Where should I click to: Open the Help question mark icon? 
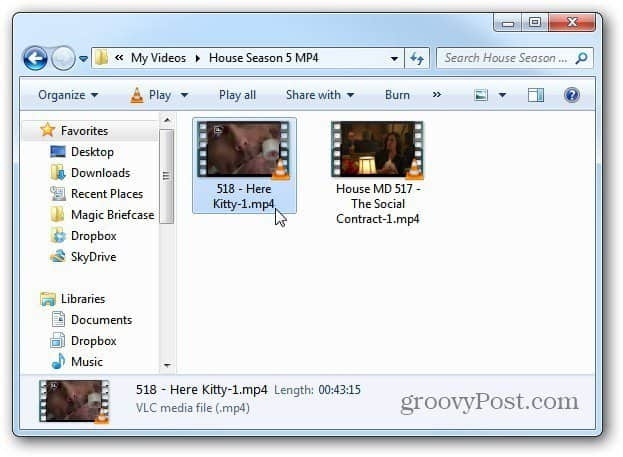point(571,95)
